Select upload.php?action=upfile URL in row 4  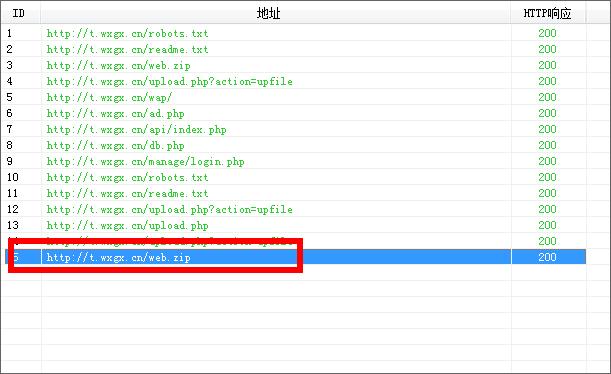(170, 81)
